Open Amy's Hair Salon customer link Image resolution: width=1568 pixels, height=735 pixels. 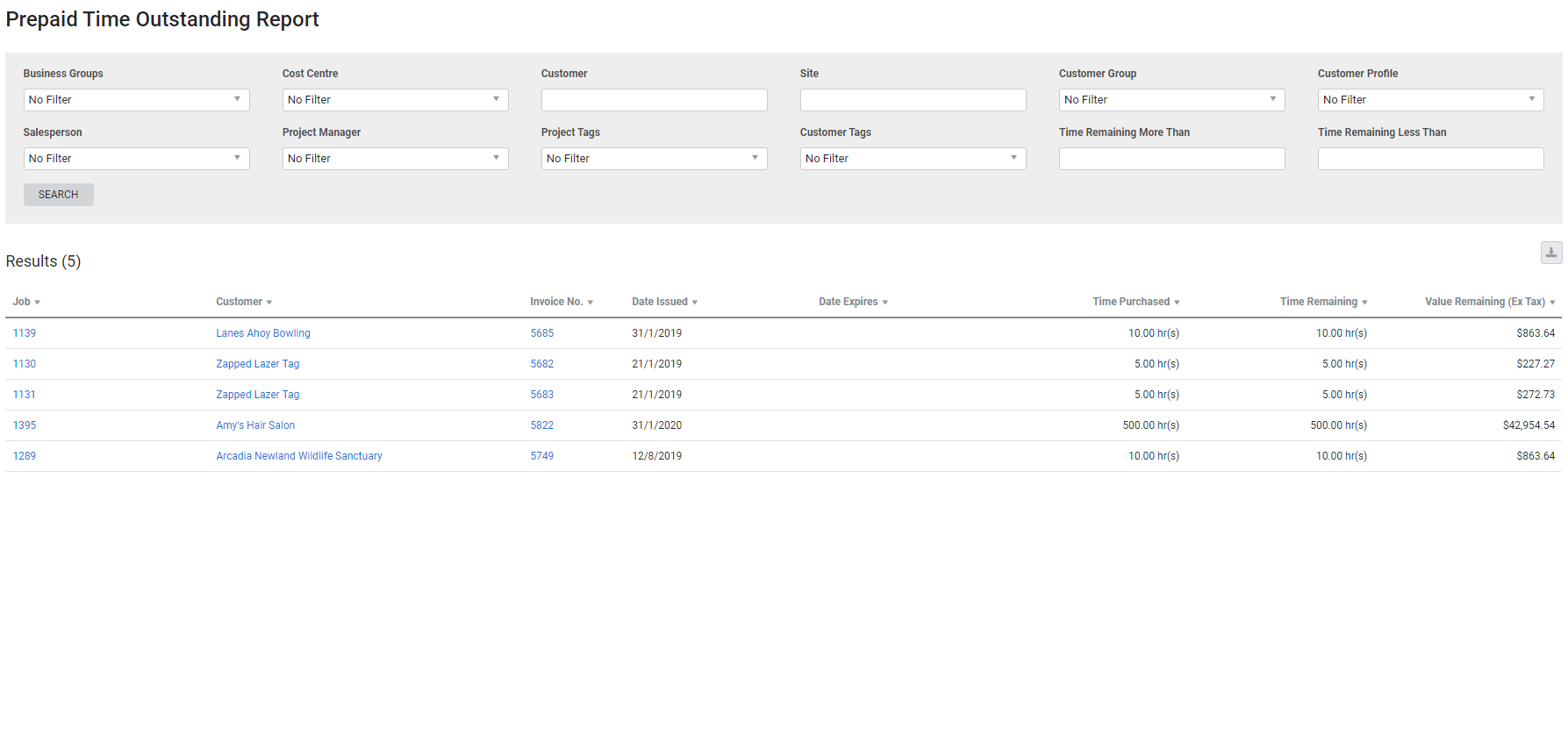click(255, 425)
